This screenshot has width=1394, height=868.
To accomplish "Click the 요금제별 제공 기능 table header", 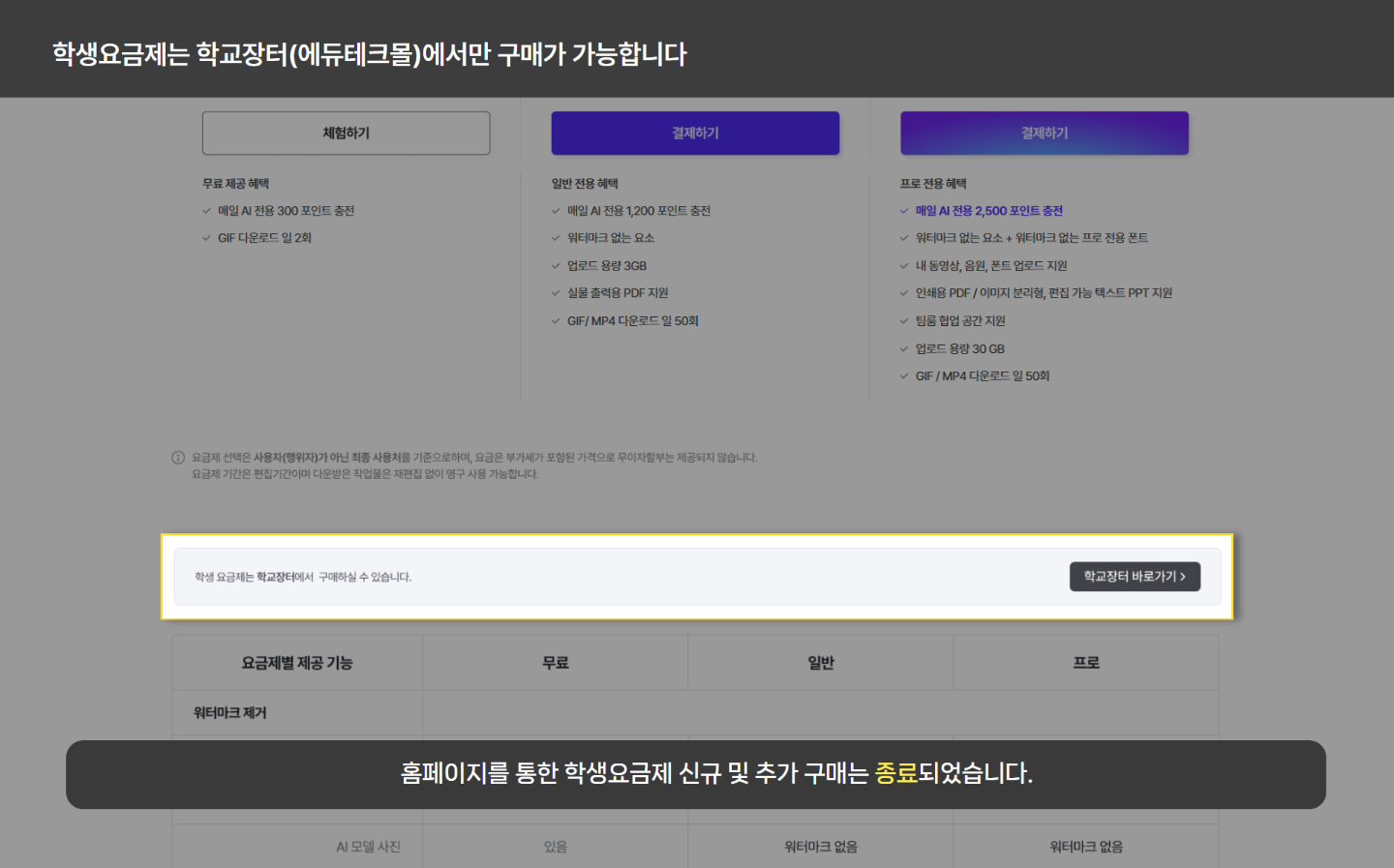I will click(297, 663).
